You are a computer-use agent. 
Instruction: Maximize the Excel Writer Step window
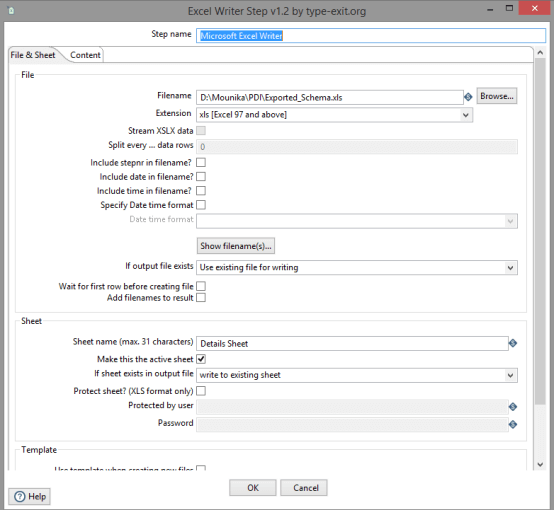tap(509, 8)
